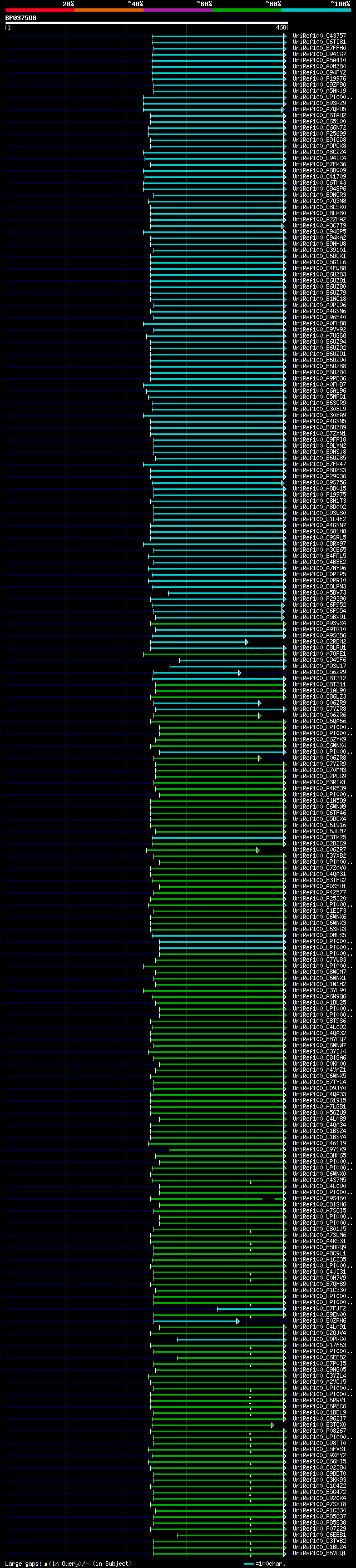Click hit label UniRef100_Q06ZR9
This screenshot has height=1568, width=356.
pos(319,703)
